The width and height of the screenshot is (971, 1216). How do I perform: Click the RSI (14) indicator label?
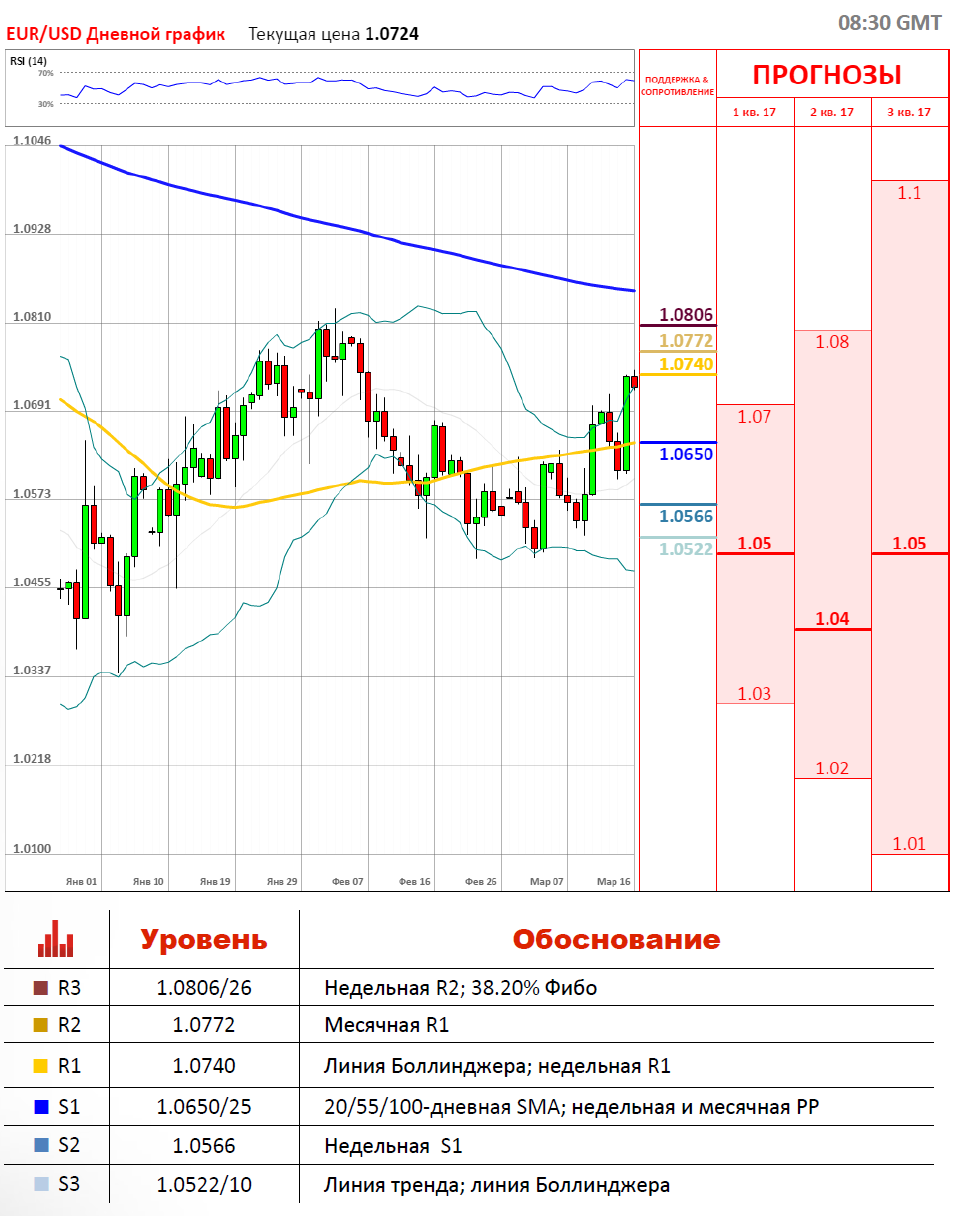(29, 61)
